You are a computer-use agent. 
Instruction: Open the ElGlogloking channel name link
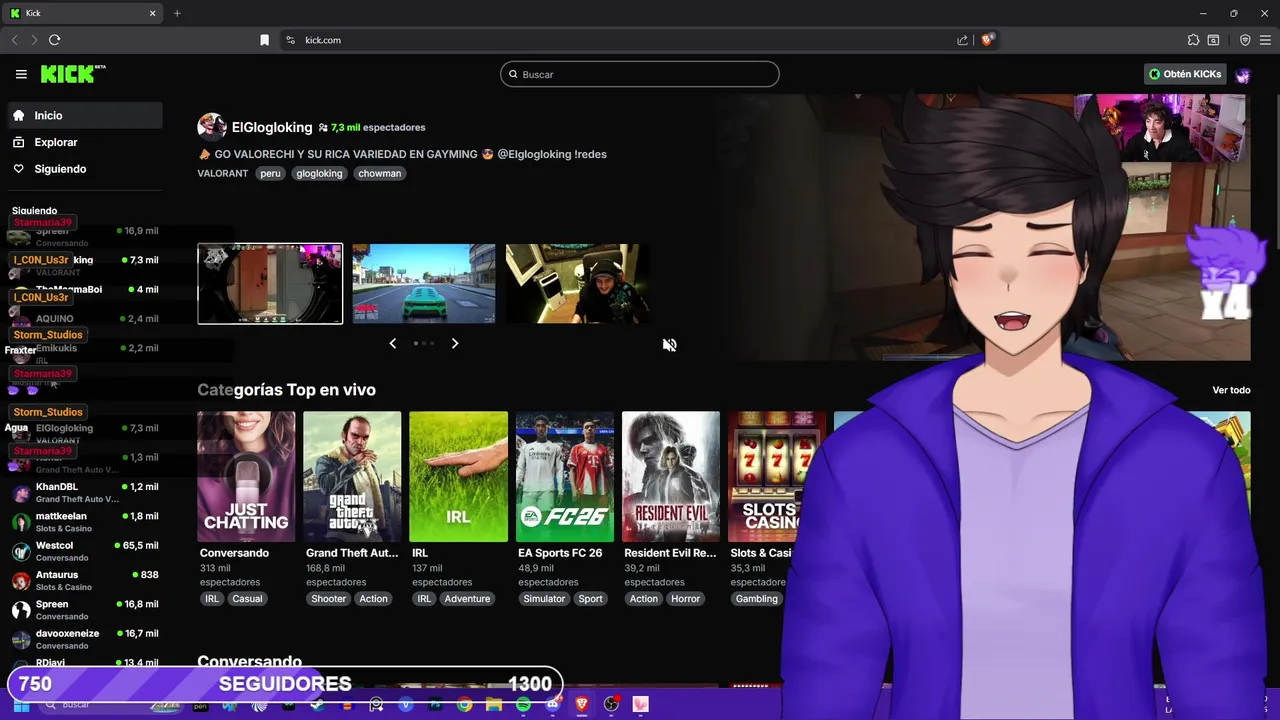[x=272, y=127]
